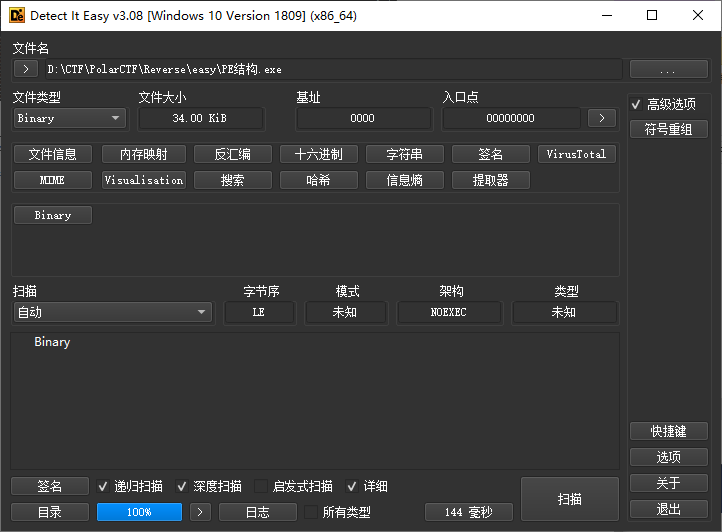Screen dimensions: 722x532
Task: Click the arrow button next to entry point
Action: (x=602, y=118)
